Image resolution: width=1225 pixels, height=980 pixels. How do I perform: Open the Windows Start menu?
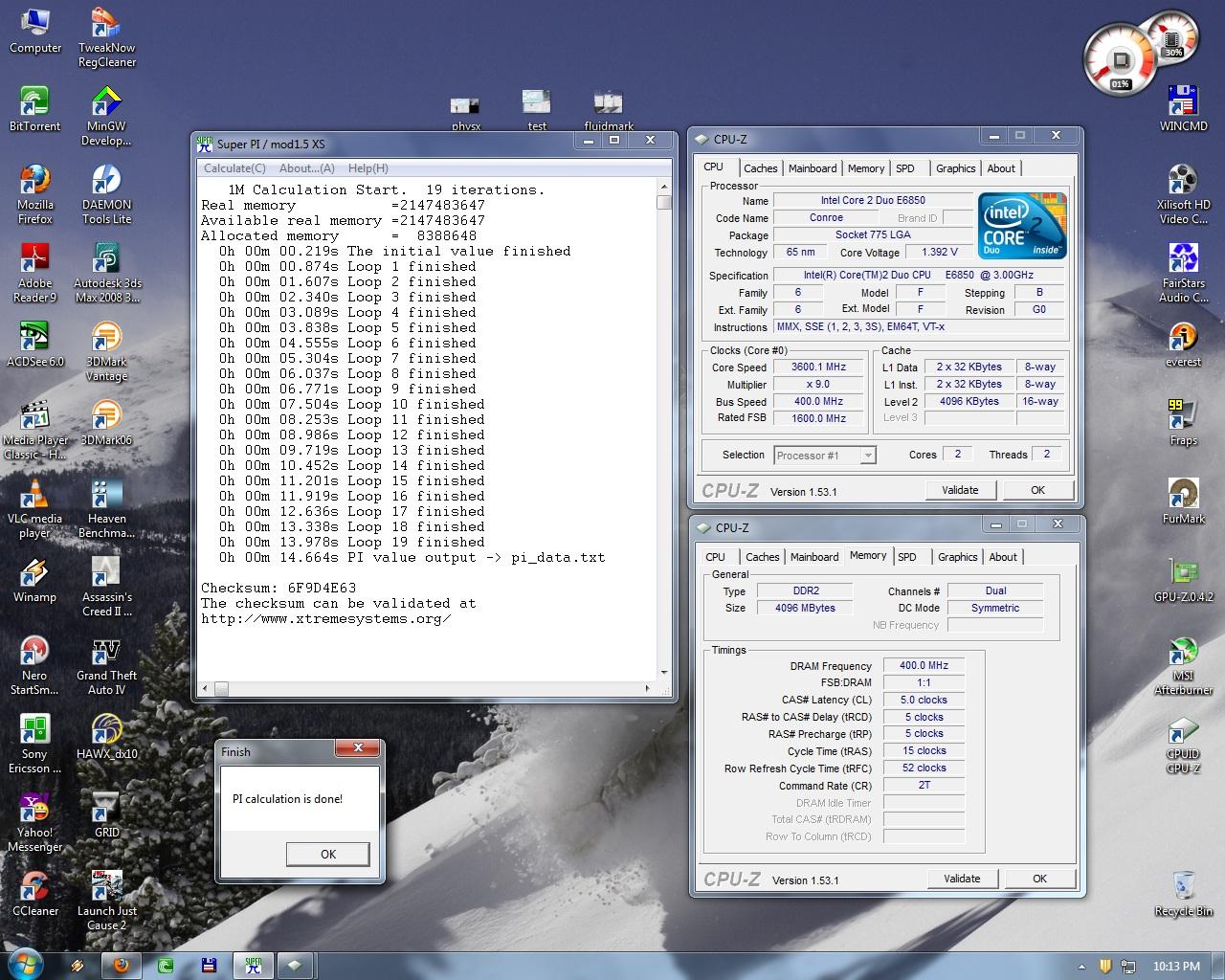tap(25, 964)
